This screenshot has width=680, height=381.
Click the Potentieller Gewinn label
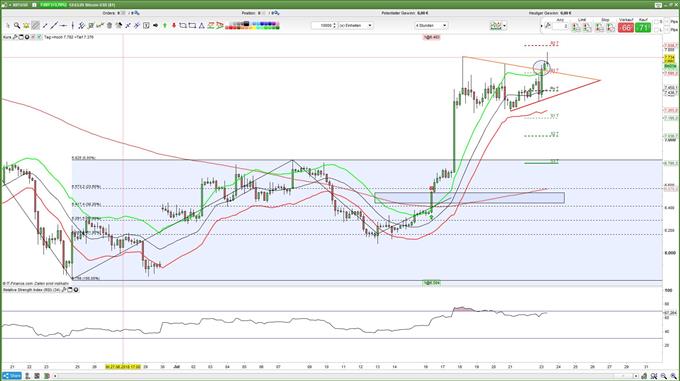(399, 13)
